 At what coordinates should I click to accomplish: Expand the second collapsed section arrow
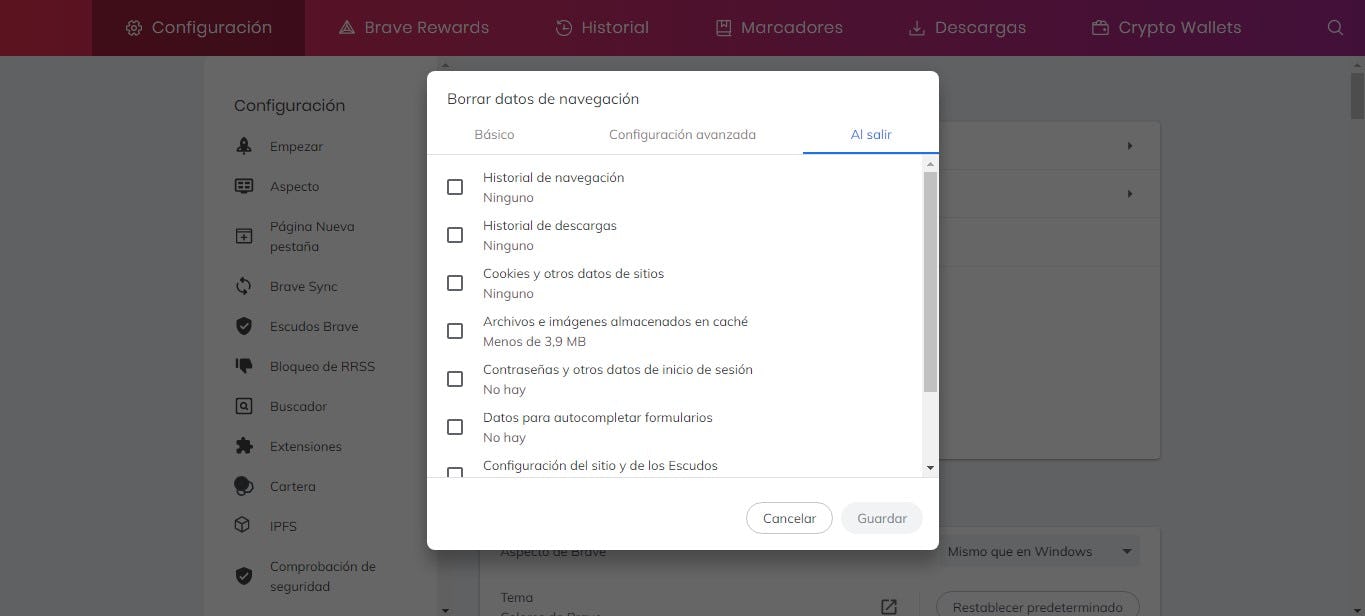point(1129,193)
